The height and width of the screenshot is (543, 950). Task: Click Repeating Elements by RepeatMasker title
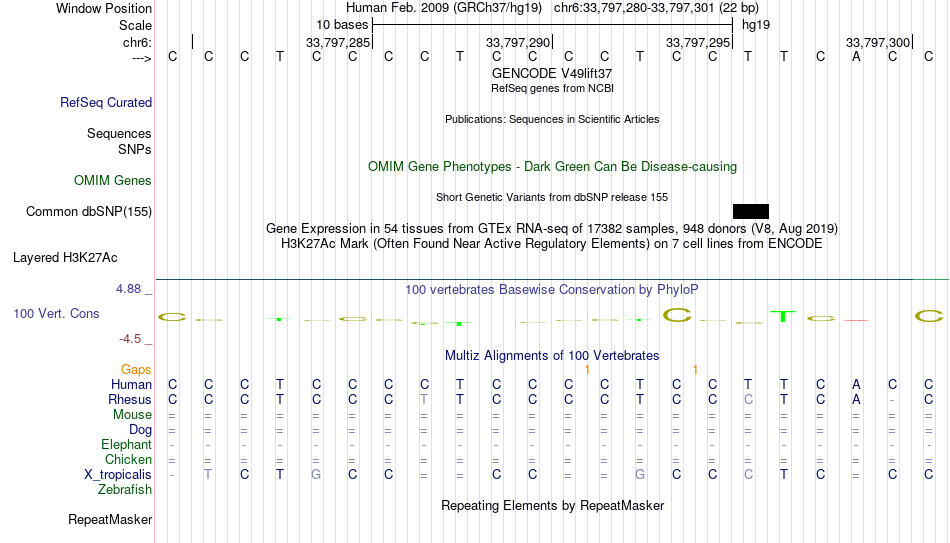point(553,505)
